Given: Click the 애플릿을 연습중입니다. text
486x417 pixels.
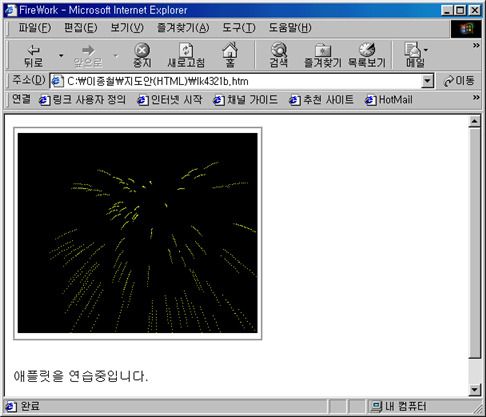Looking at the screenshot, I should 80,376.
